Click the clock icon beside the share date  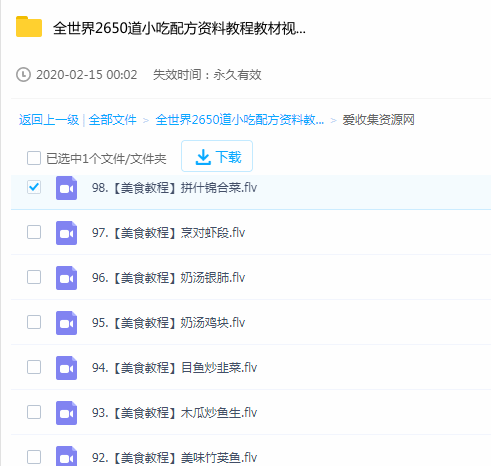pyautogui.click(x=23, y=75)
